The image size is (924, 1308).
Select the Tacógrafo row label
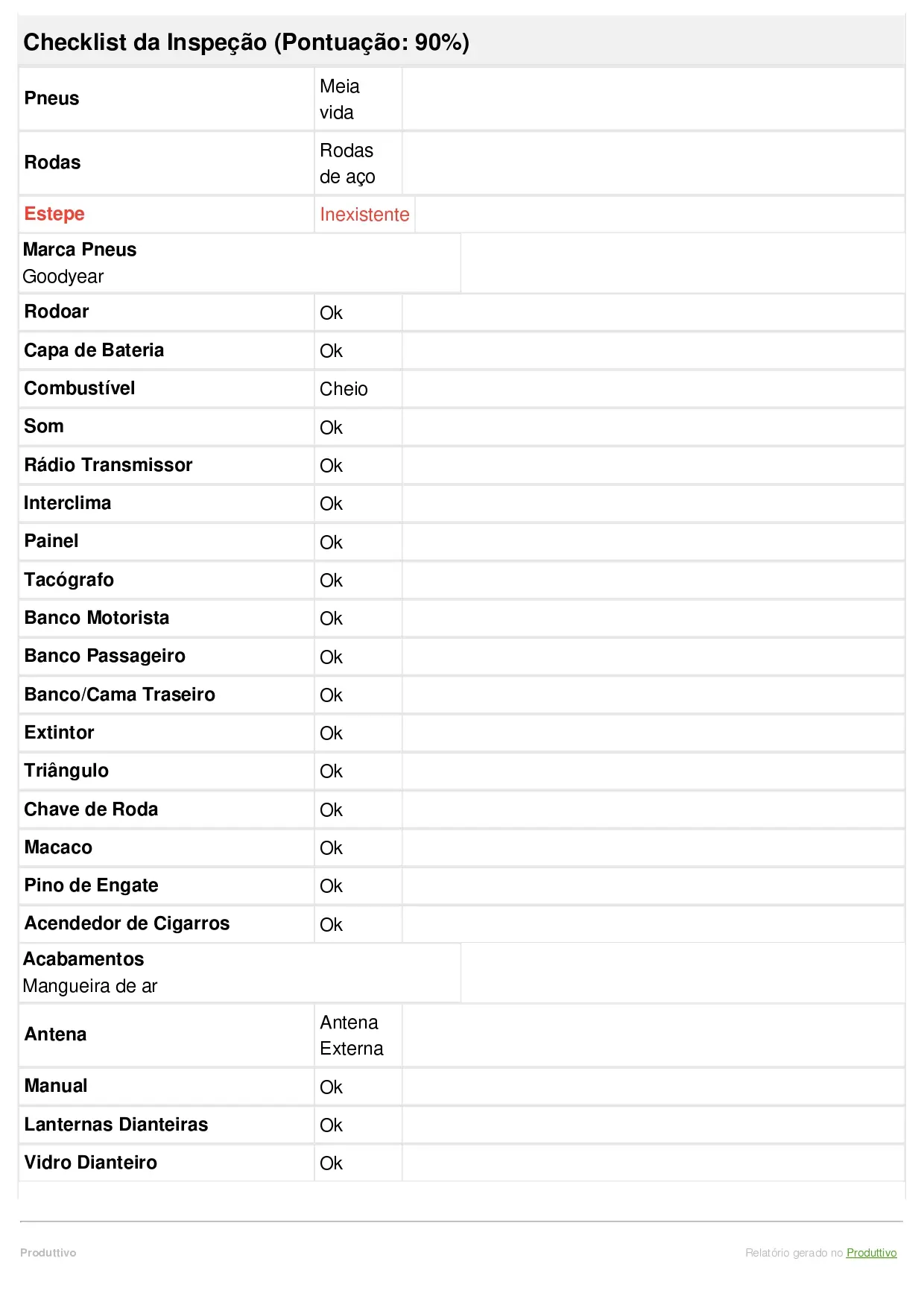[x=69, y=580]
